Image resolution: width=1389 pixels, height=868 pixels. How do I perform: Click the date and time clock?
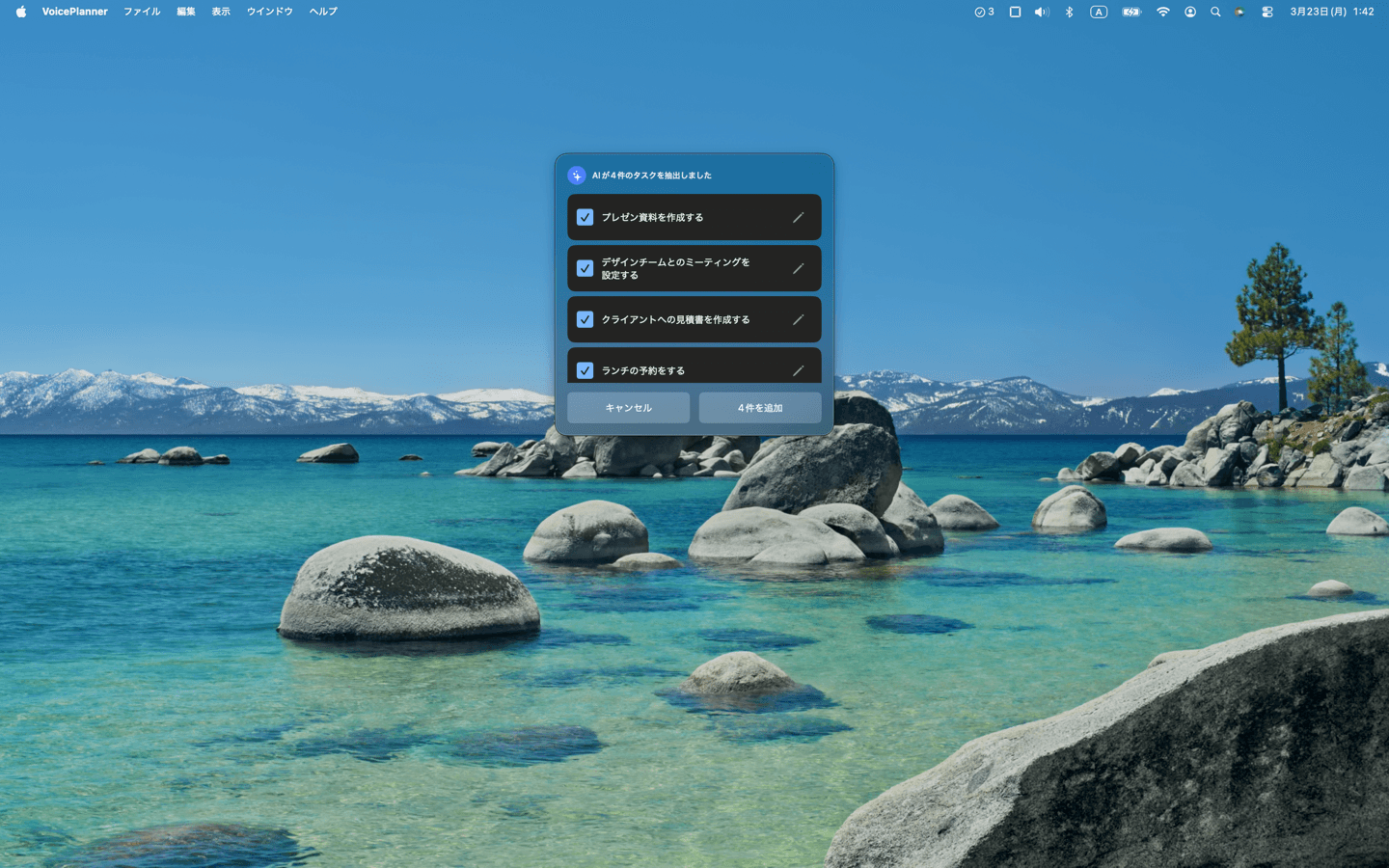[1331, 12]
